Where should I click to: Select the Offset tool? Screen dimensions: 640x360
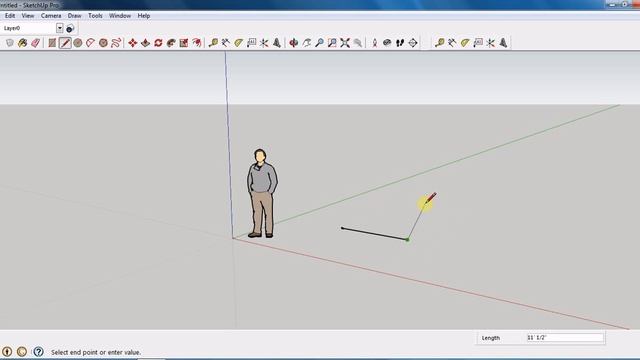pyautogui.click(x=197, y=42)
